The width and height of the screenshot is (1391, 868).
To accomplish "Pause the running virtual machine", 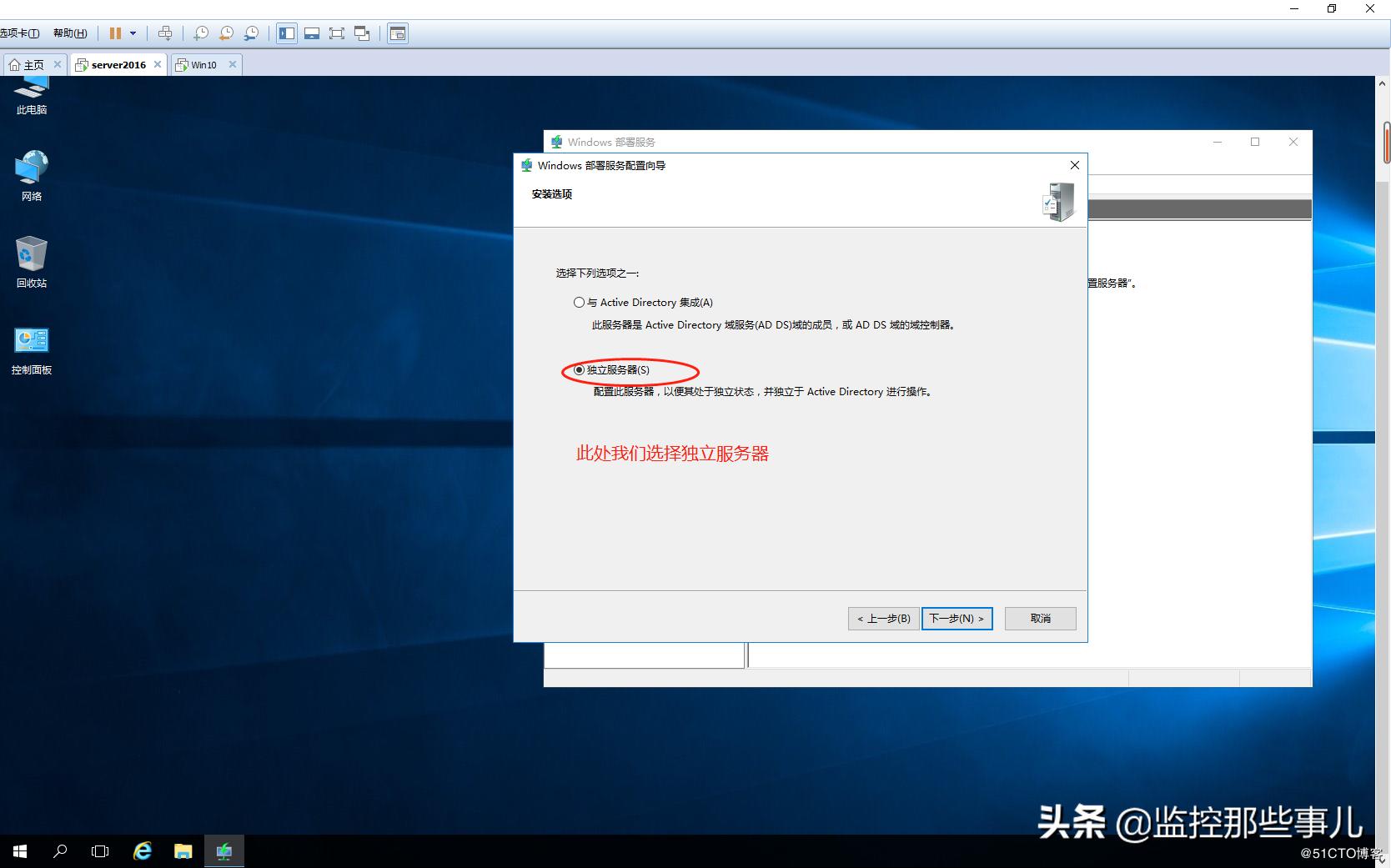I will [x=115, y=33].
